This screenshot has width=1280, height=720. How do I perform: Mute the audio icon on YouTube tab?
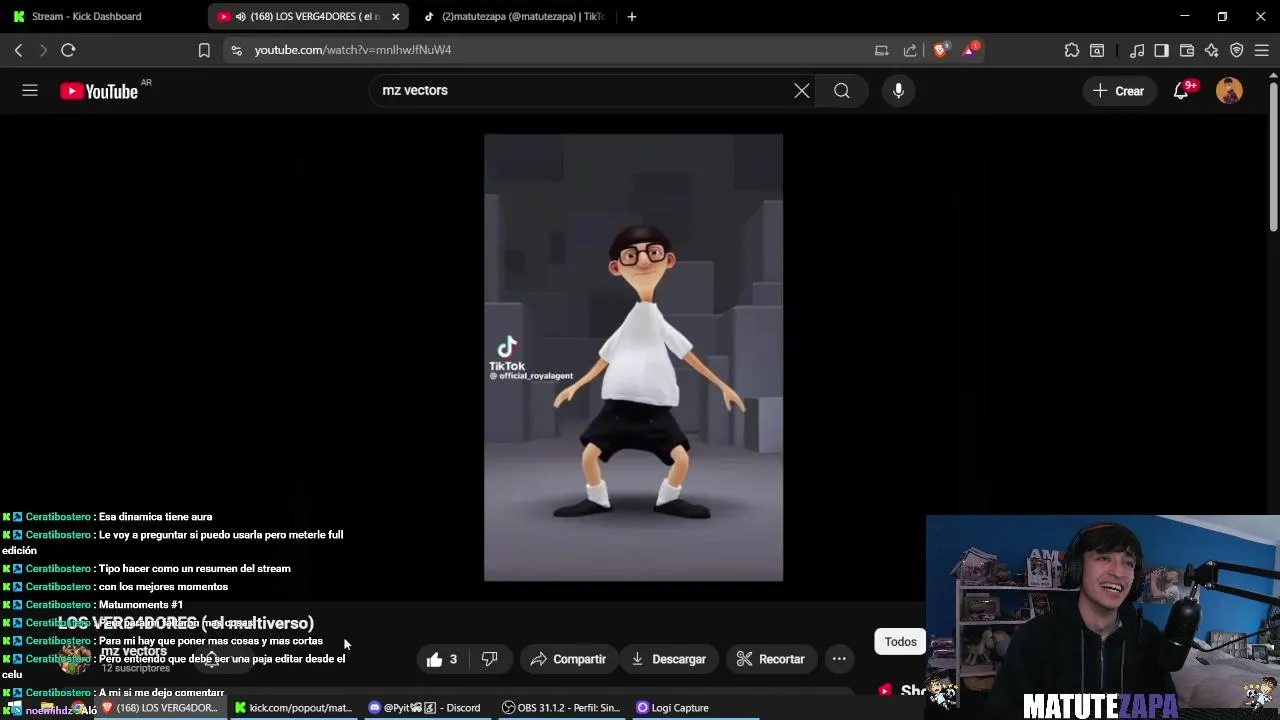[x=240, y=16]
